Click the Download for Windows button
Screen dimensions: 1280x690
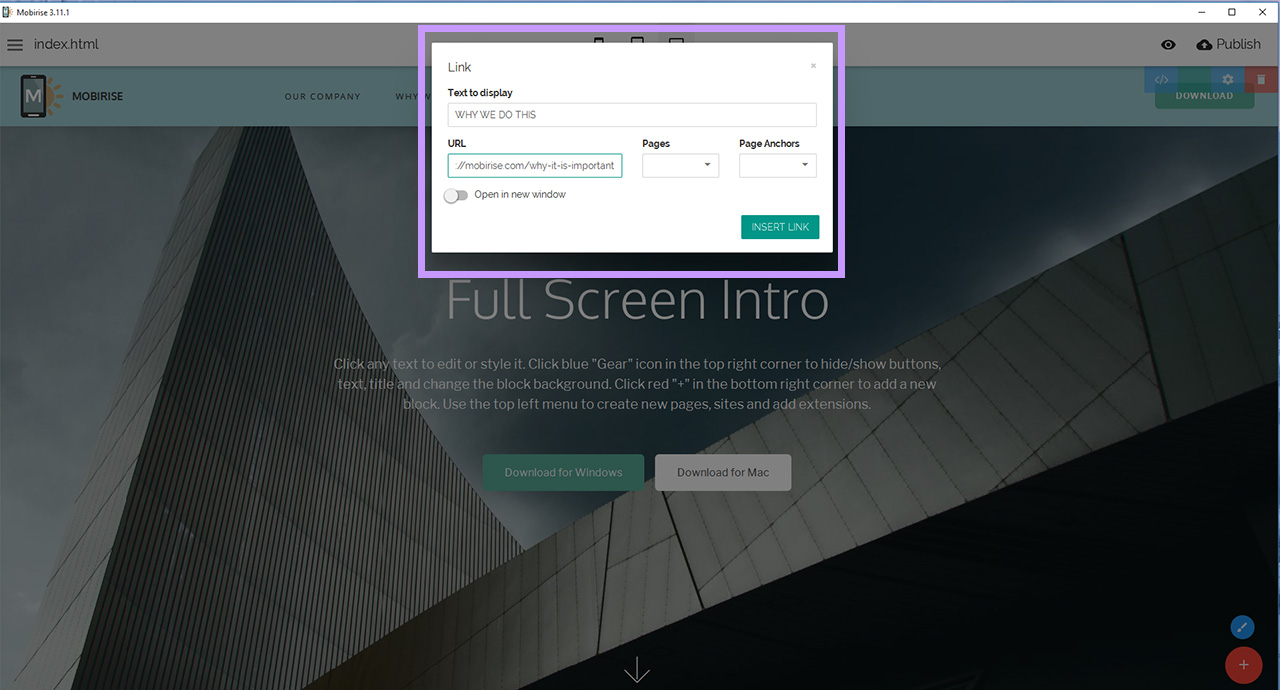(563, 472)
